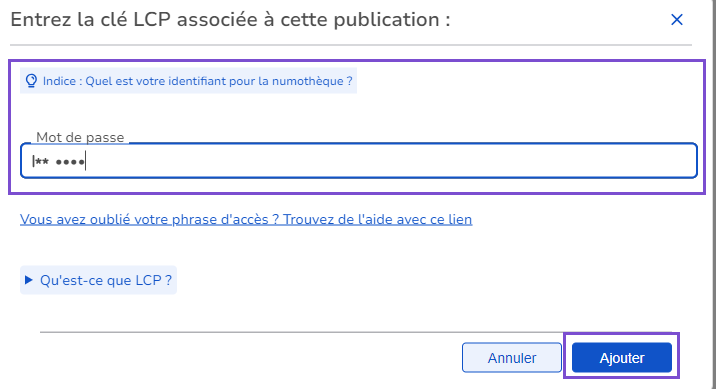Click the Indice hint text about numothèque identifier
This screenshot has width=716, height=389.
click(197, 81)
